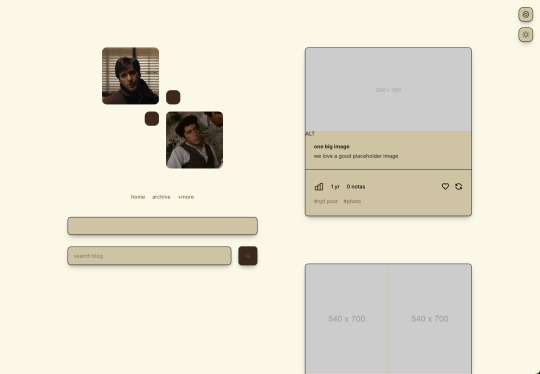Open the second 540 x 700 image
The height and width of the screenshot is (374, 540).
(430, 319)
